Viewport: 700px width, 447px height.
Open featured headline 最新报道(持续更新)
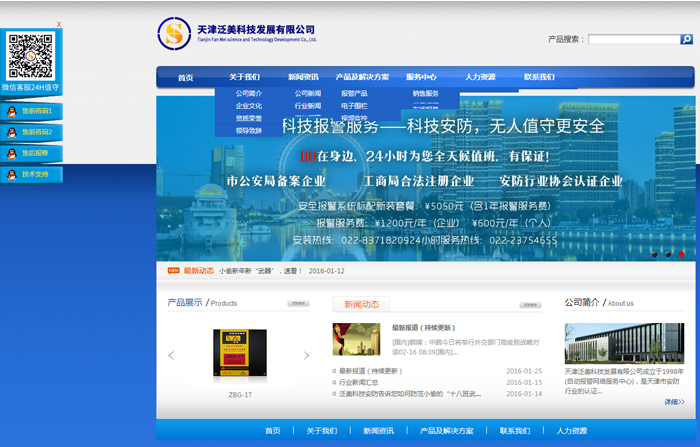423,328
